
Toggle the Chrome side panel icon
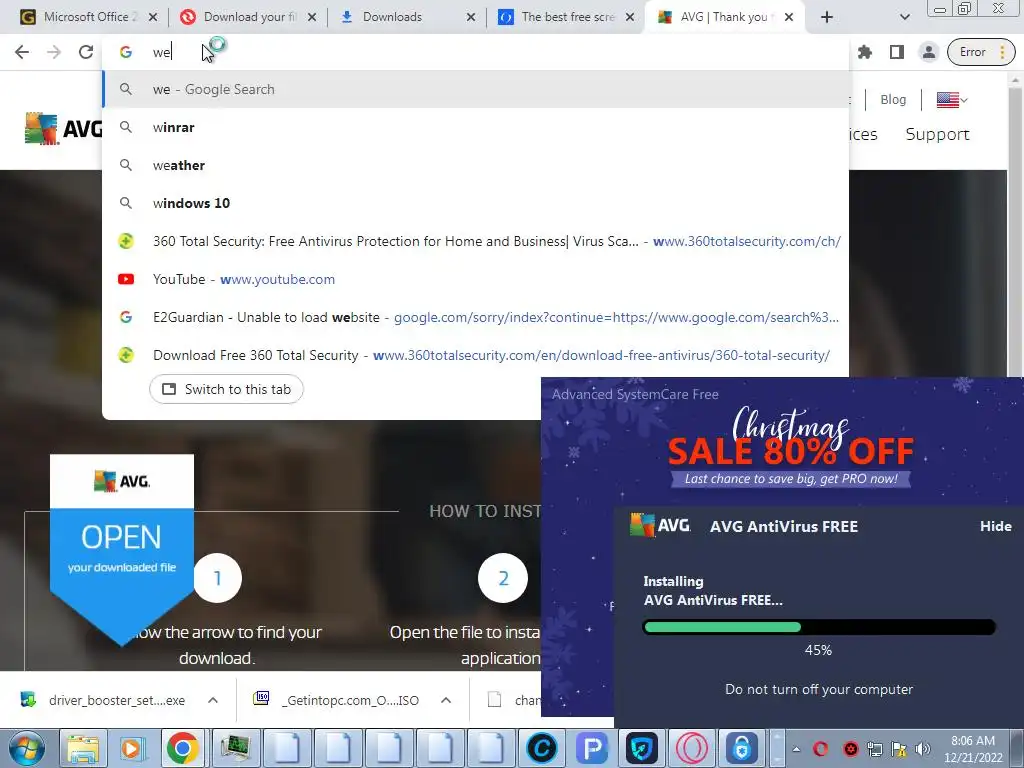[x=897, y=52]
